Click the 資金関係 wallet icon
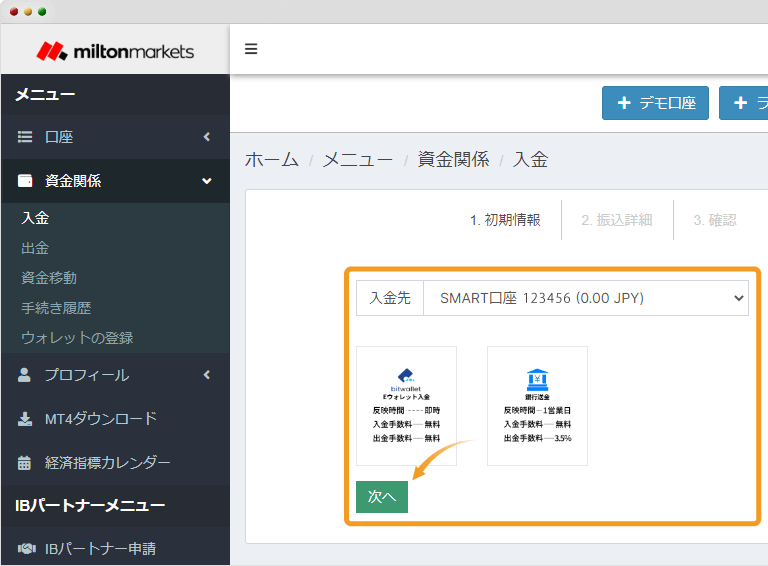The height and width of the screenshot is (566, 768). 25,181
